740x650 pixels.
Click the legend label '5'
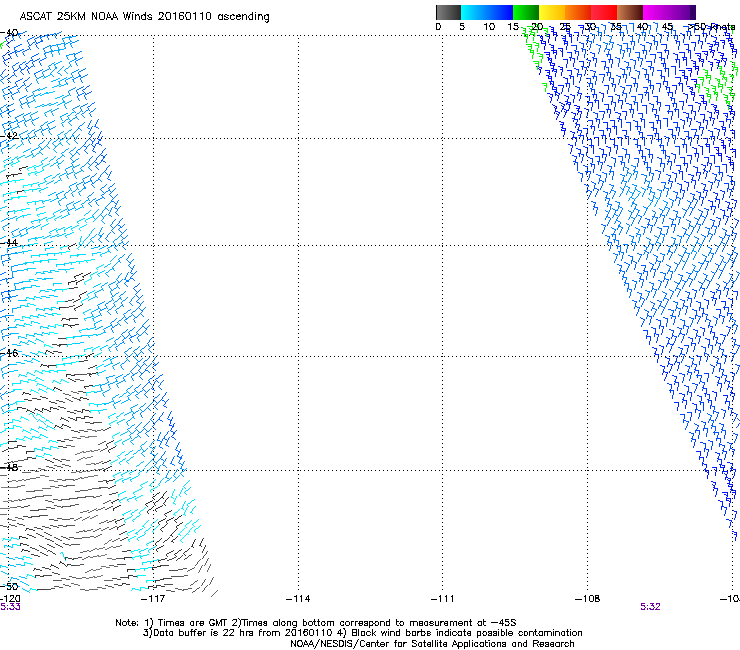coord(462,27)
